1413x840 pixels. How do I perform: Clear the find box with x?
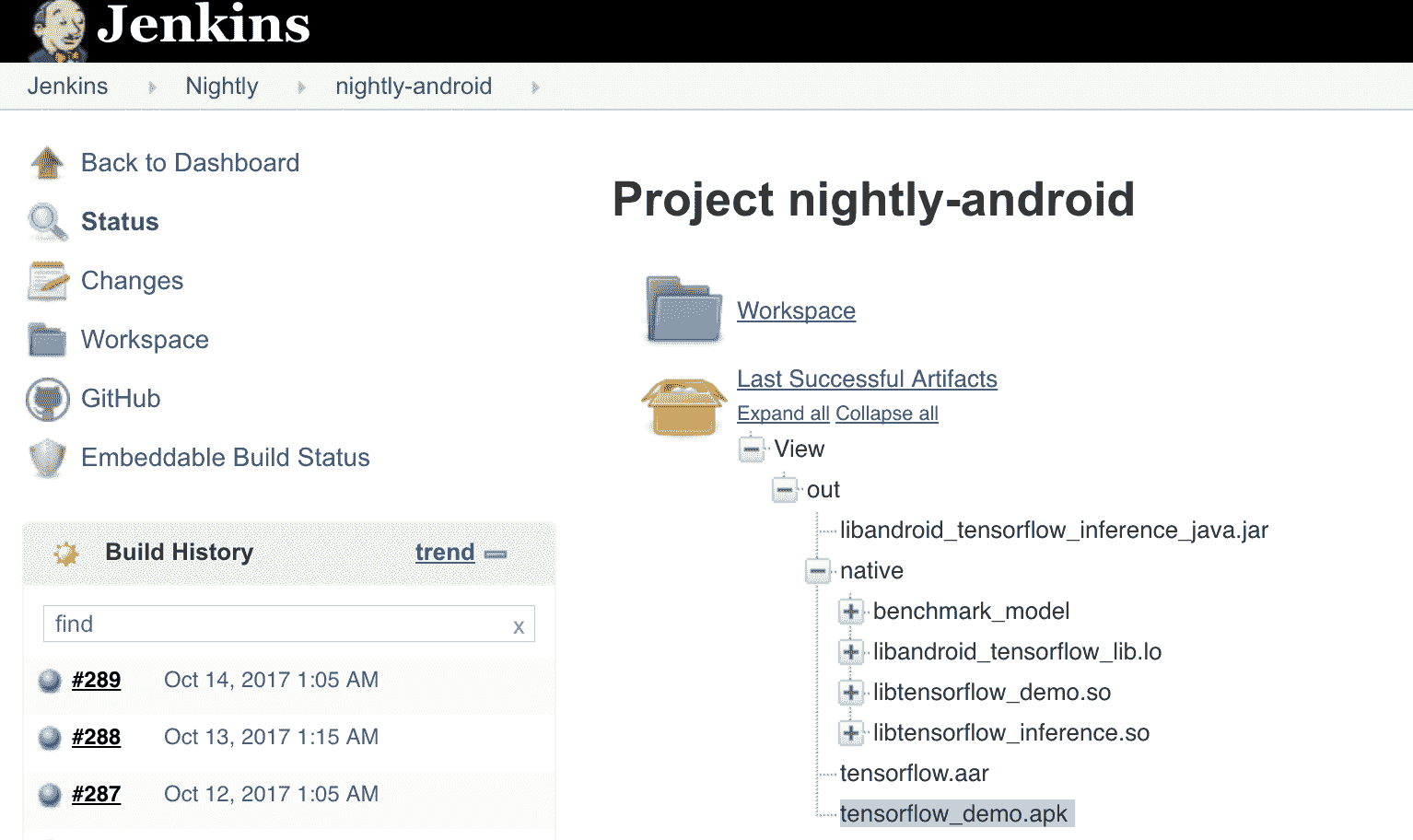coord(519,626)
